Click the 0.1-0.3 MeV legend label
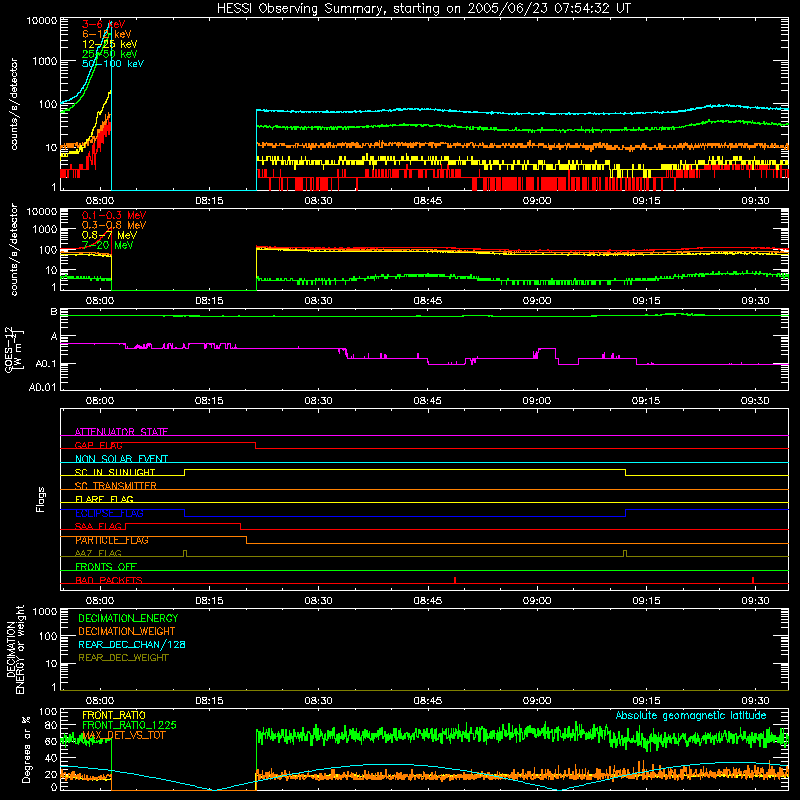The width and height of the screenshot is (800, 800). (x=114, y=215)
